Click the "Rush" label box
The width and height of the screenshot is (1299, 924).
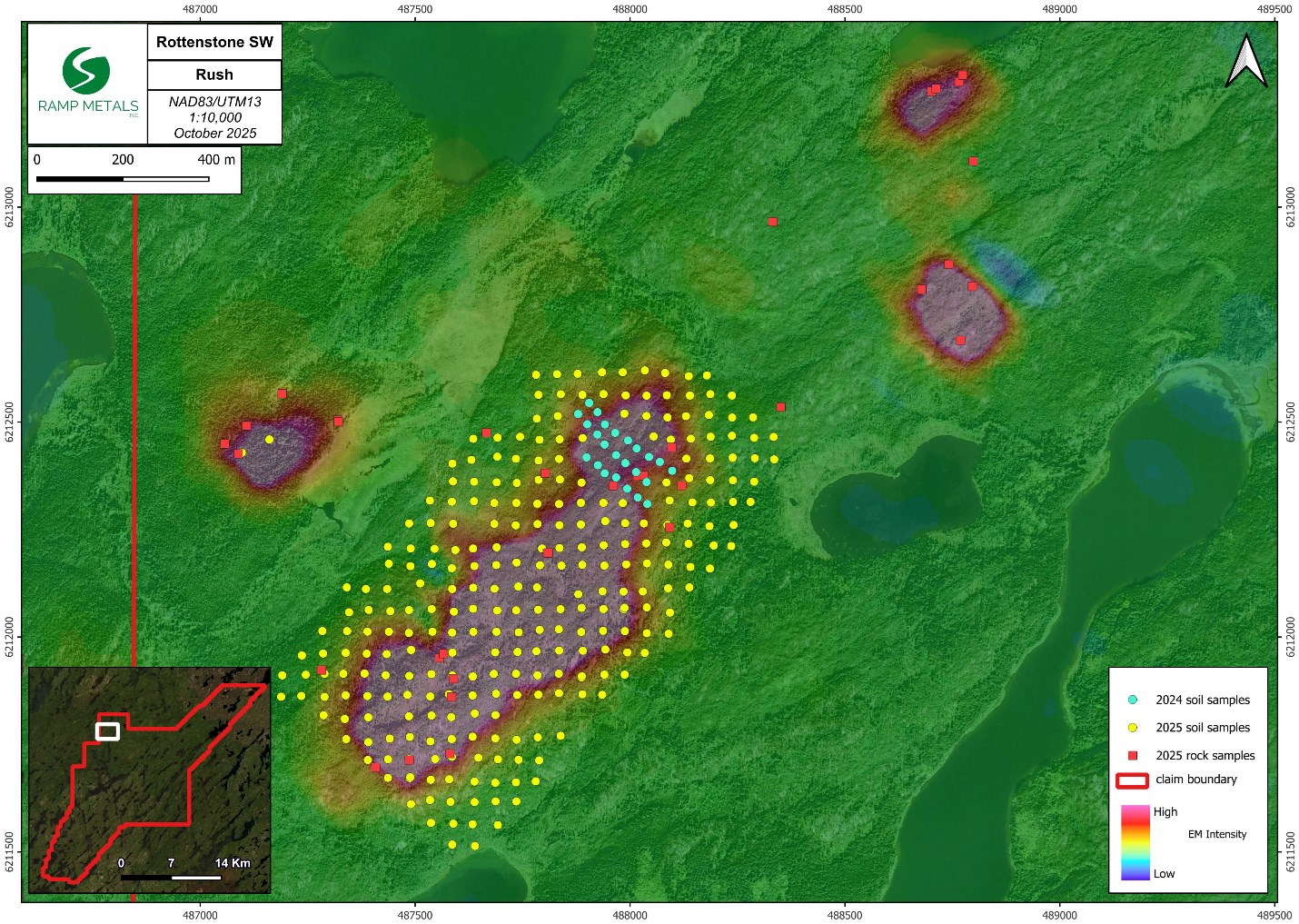pyautogui.click(x=214, y=75)
